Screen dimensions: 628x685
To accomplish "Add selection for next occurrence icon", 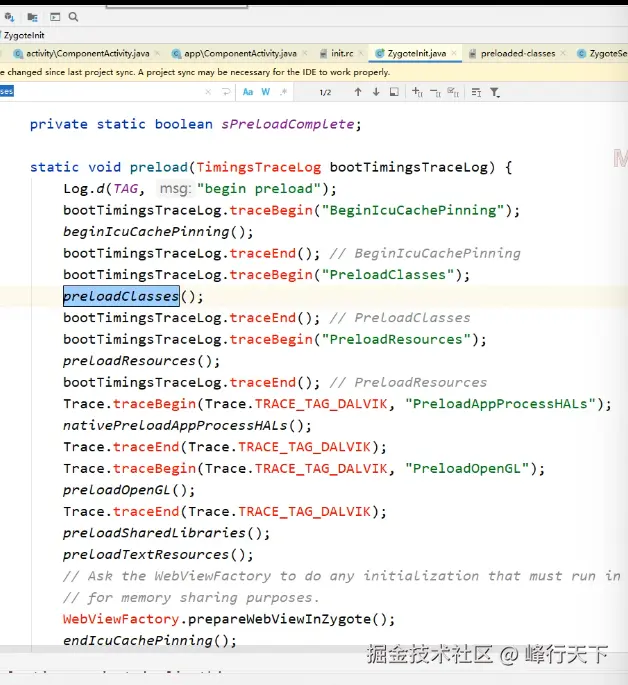I will (417, 92).
